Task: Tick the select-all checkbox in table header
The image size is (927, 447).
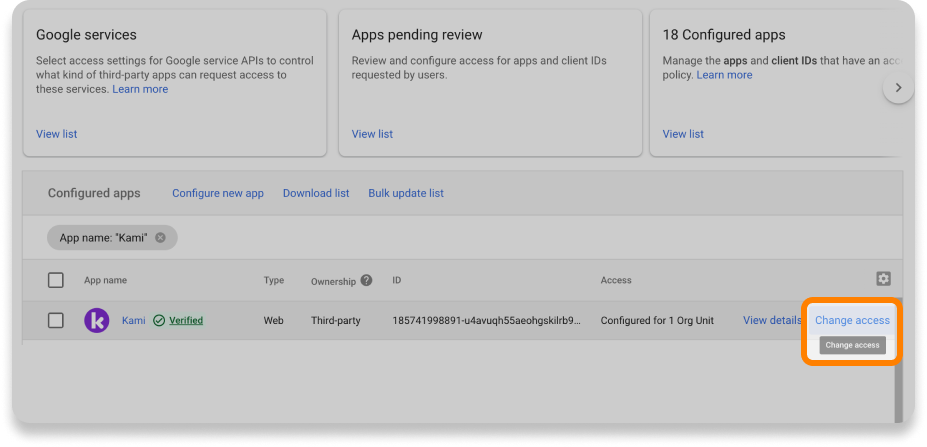Action: tap(56, 280)
